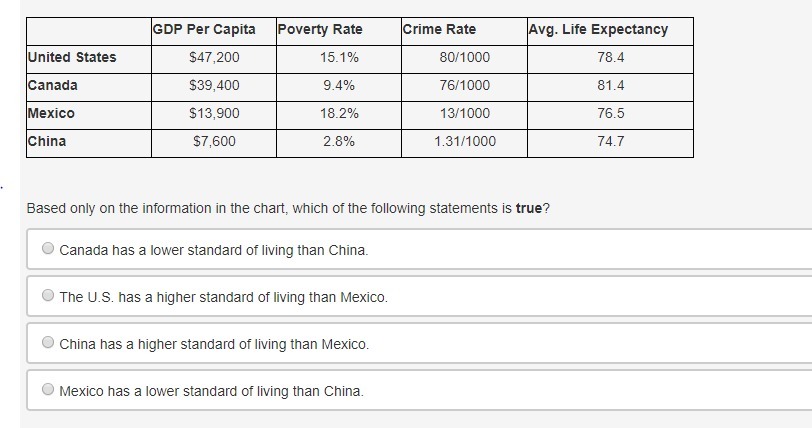812x428 pixels.
Task: Pick 'Mexico has a lower standard' radio option
Action: click(48, 390)
